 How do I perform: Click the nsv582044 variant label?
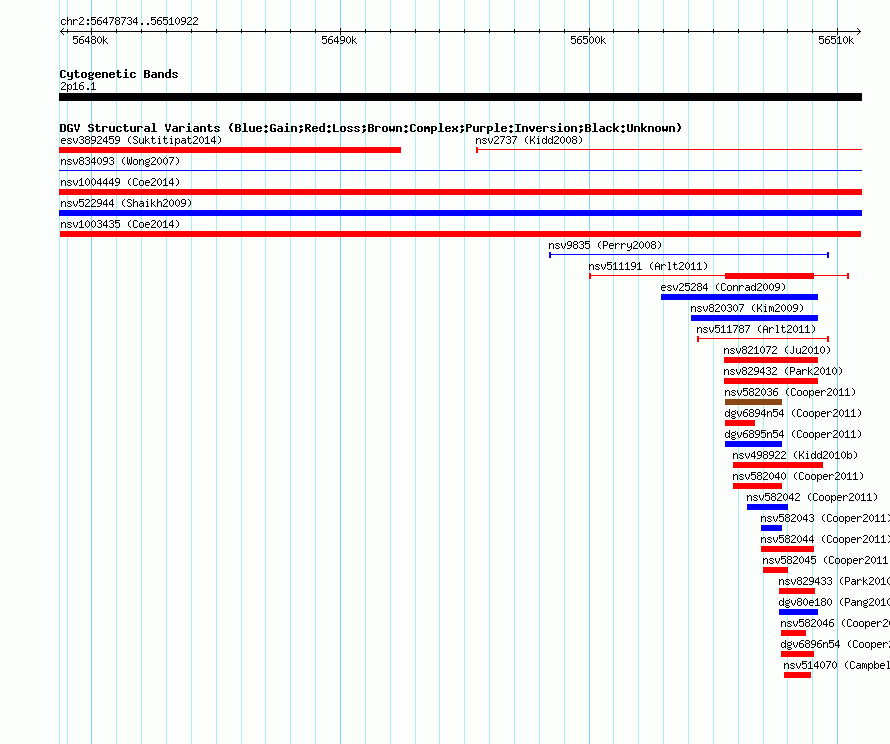point(825,539)
